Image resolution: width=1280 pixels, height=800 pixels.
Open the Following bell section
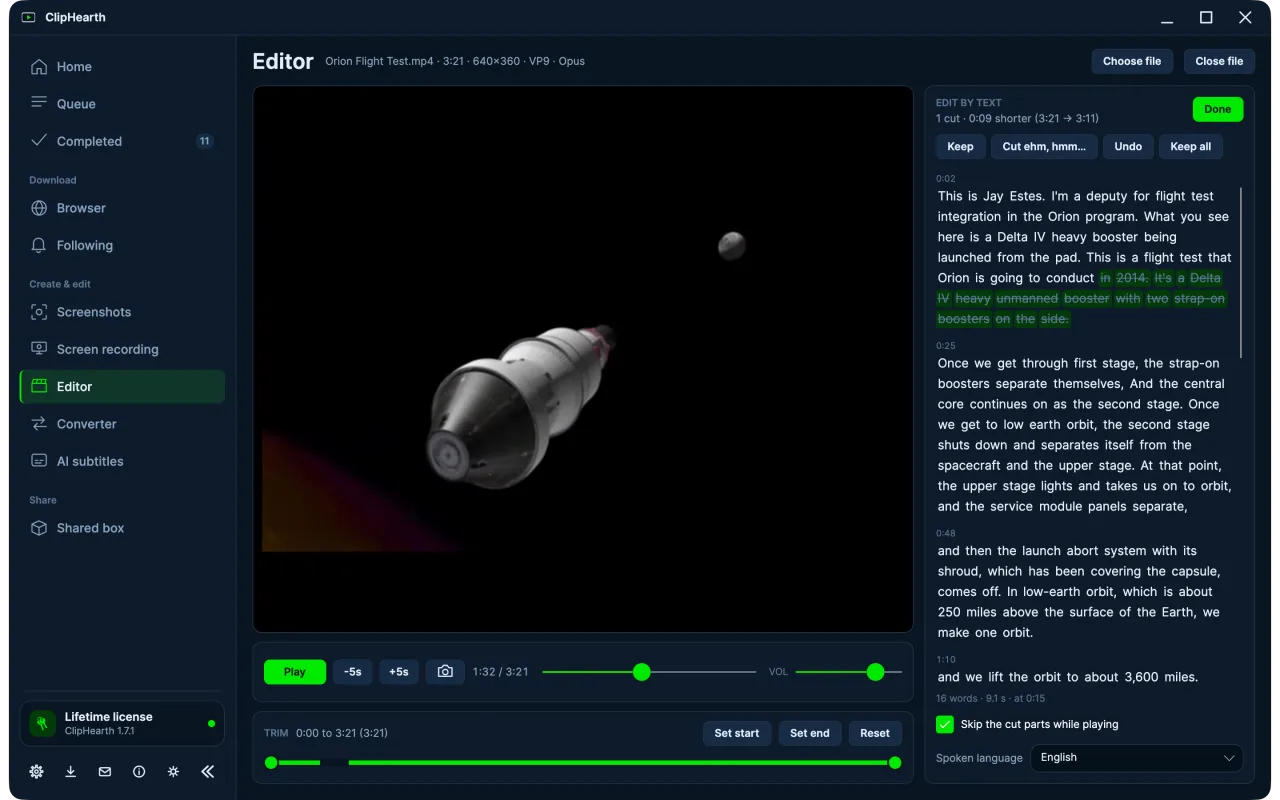pyautogui.click(x=122, y=245)
